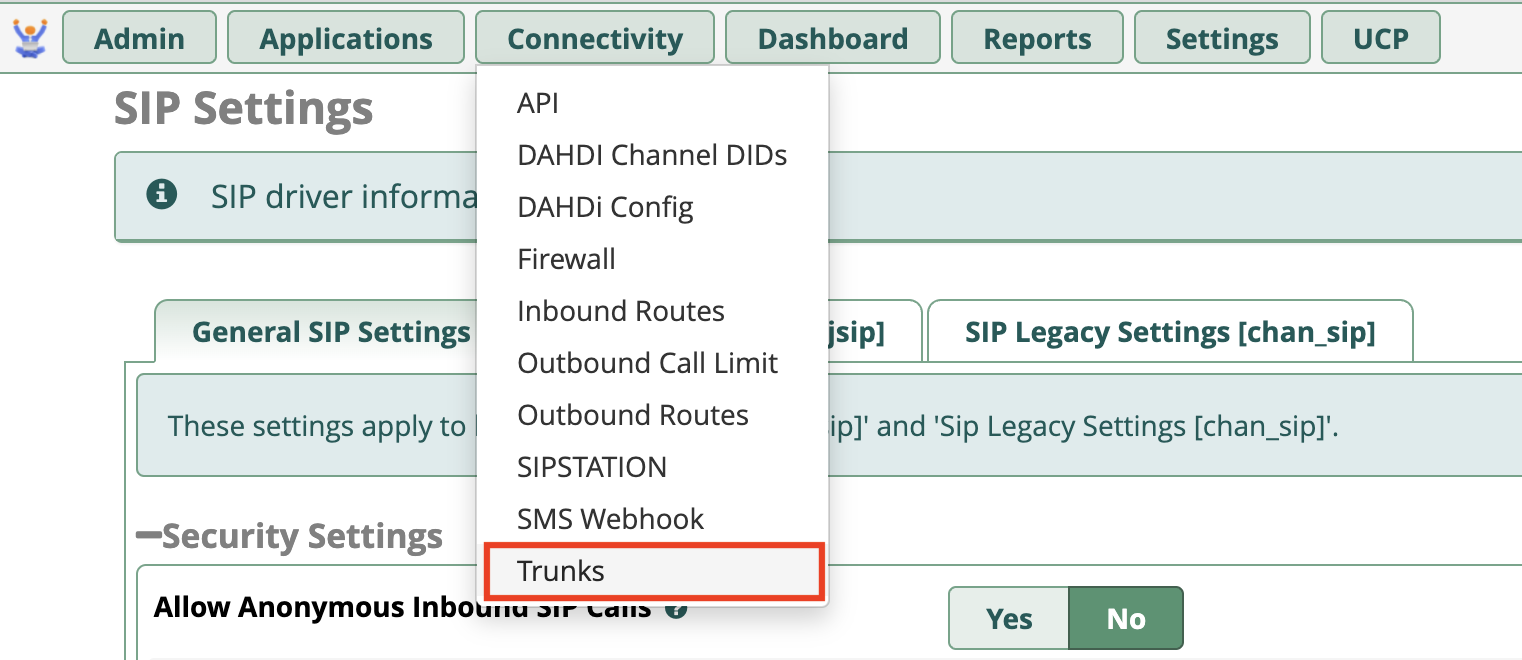Click the FreePBX mascot logo icon

point(29,38)
